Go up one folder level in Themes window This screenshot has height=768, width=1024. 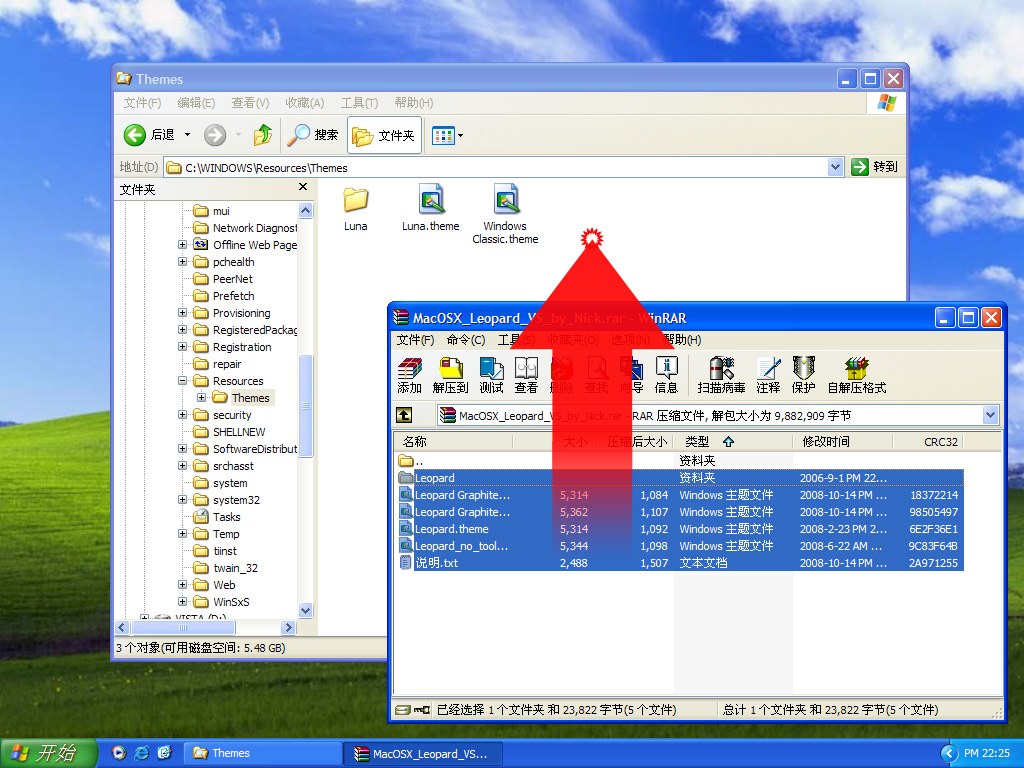tap(263, 135)
